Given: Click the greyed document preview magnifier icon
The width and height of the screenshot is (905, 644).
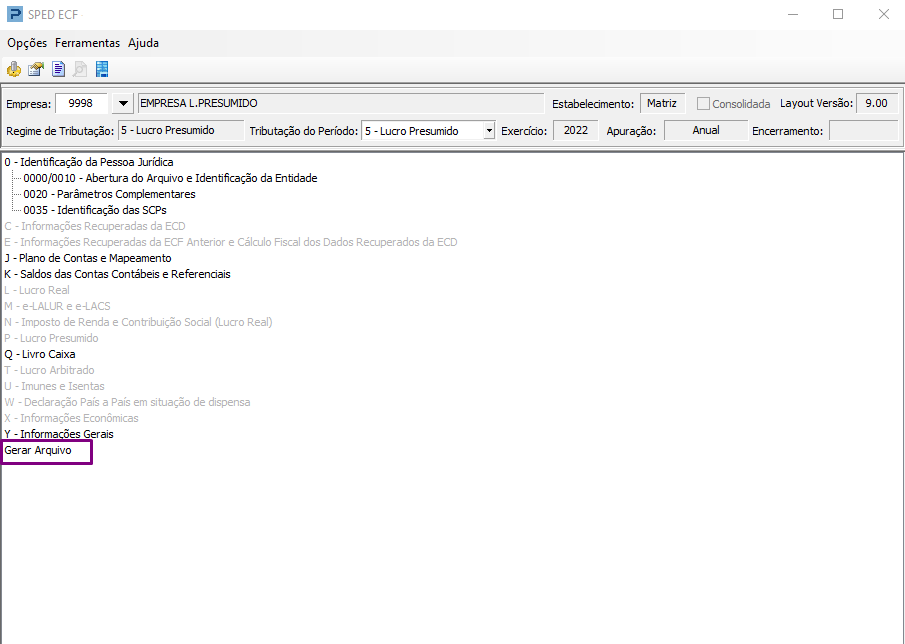Looking at the screenshot, I should coord(80,69).
